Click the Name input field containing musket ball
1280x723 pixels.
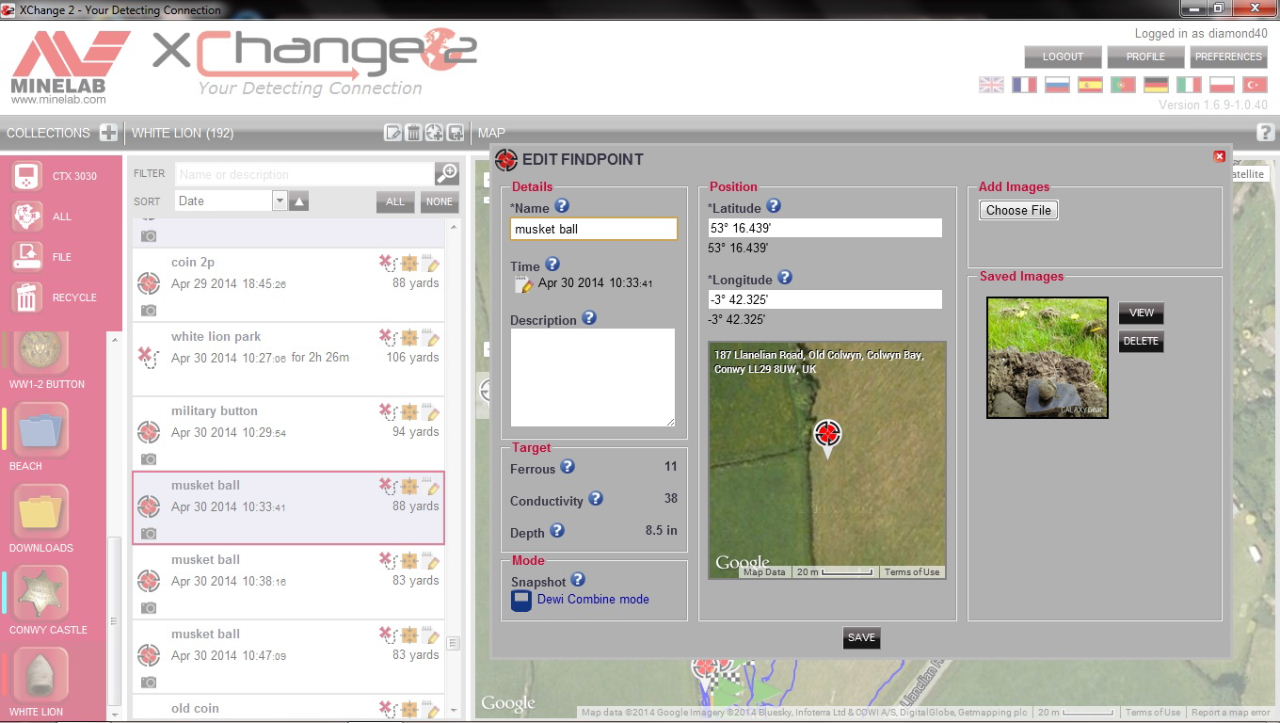pos(594,229)
